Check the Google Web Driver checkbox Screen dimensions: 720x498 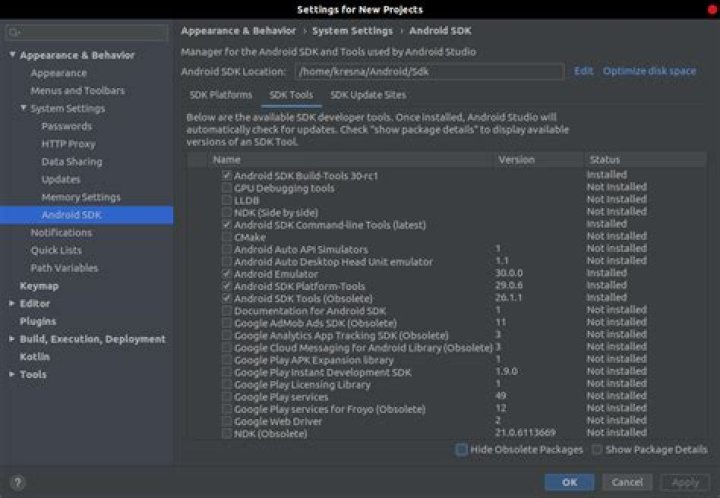(226, 421)
